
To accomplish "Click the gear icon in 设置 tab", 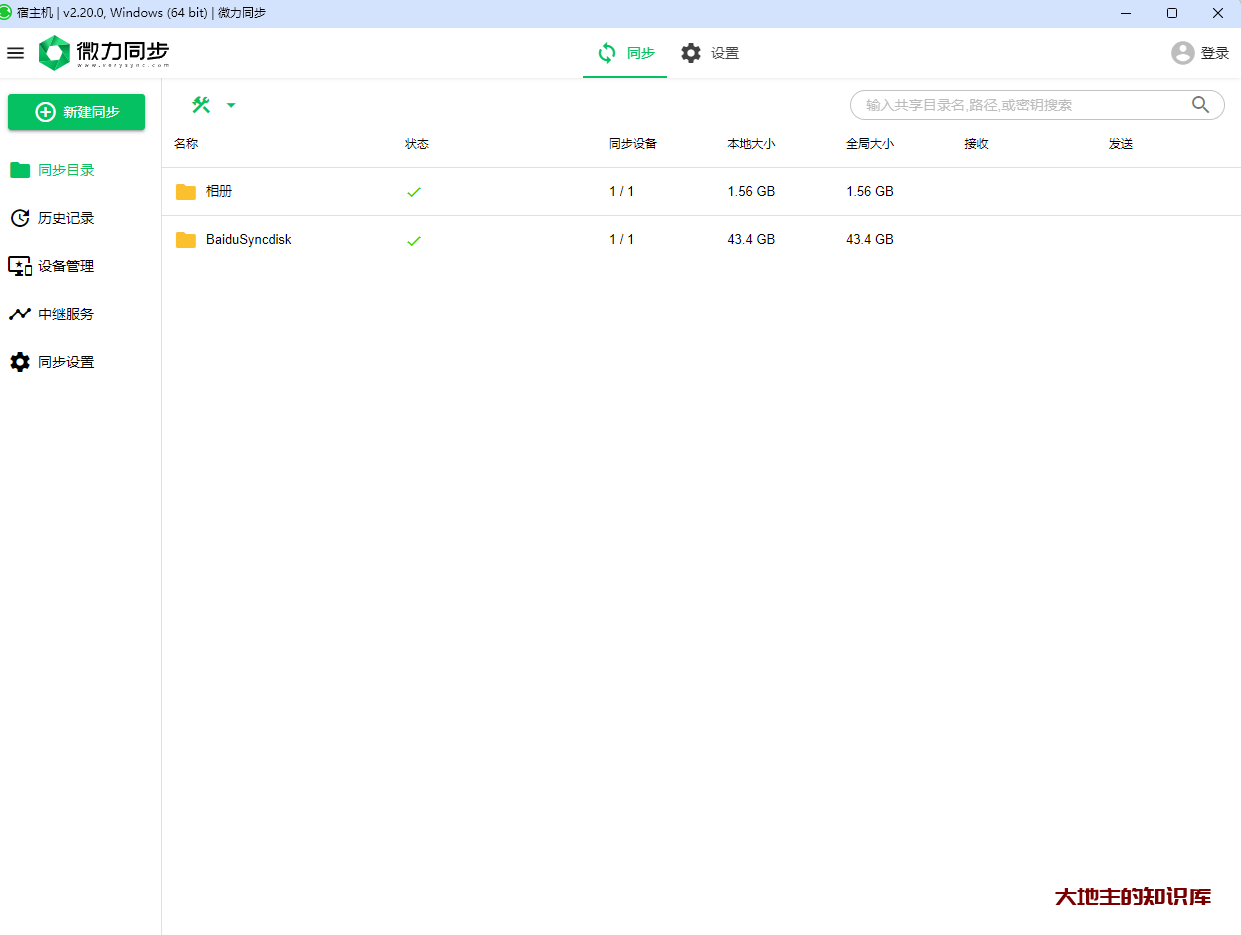I will coord(691,53).
